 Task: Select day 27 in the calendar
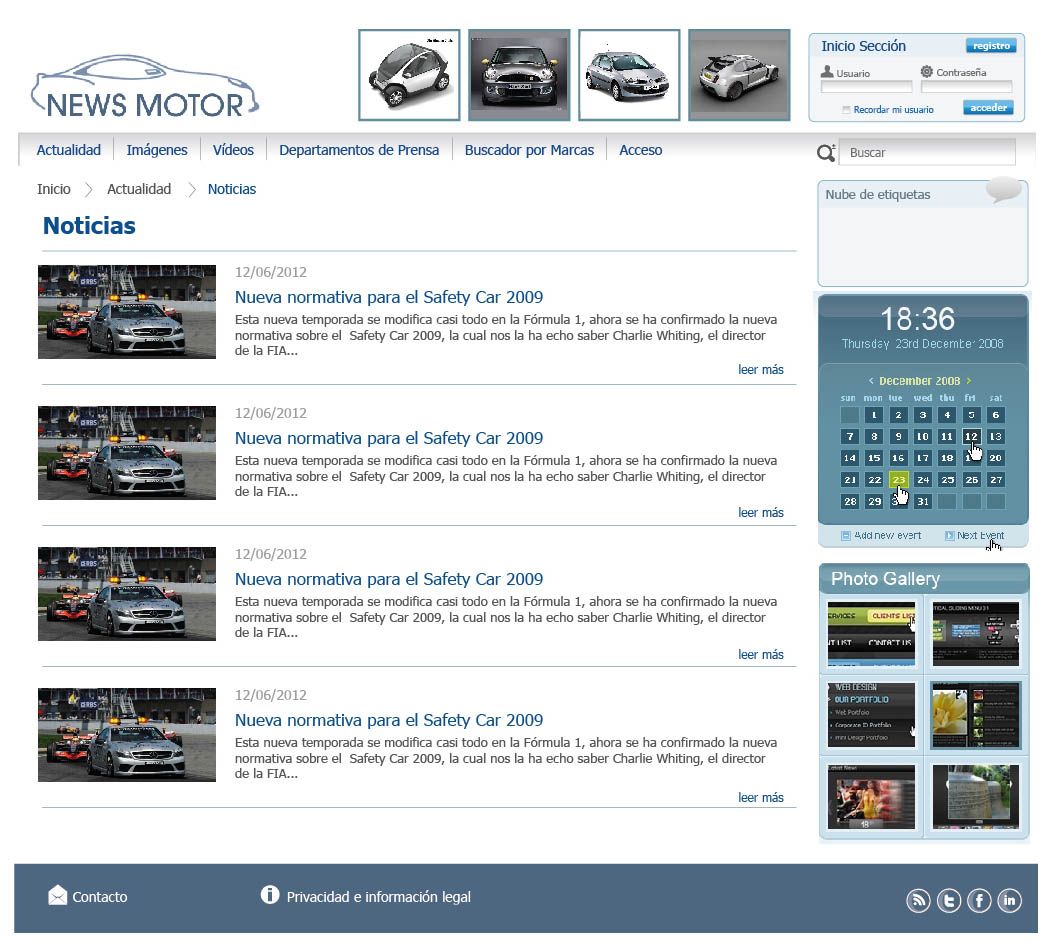(996, 480)
